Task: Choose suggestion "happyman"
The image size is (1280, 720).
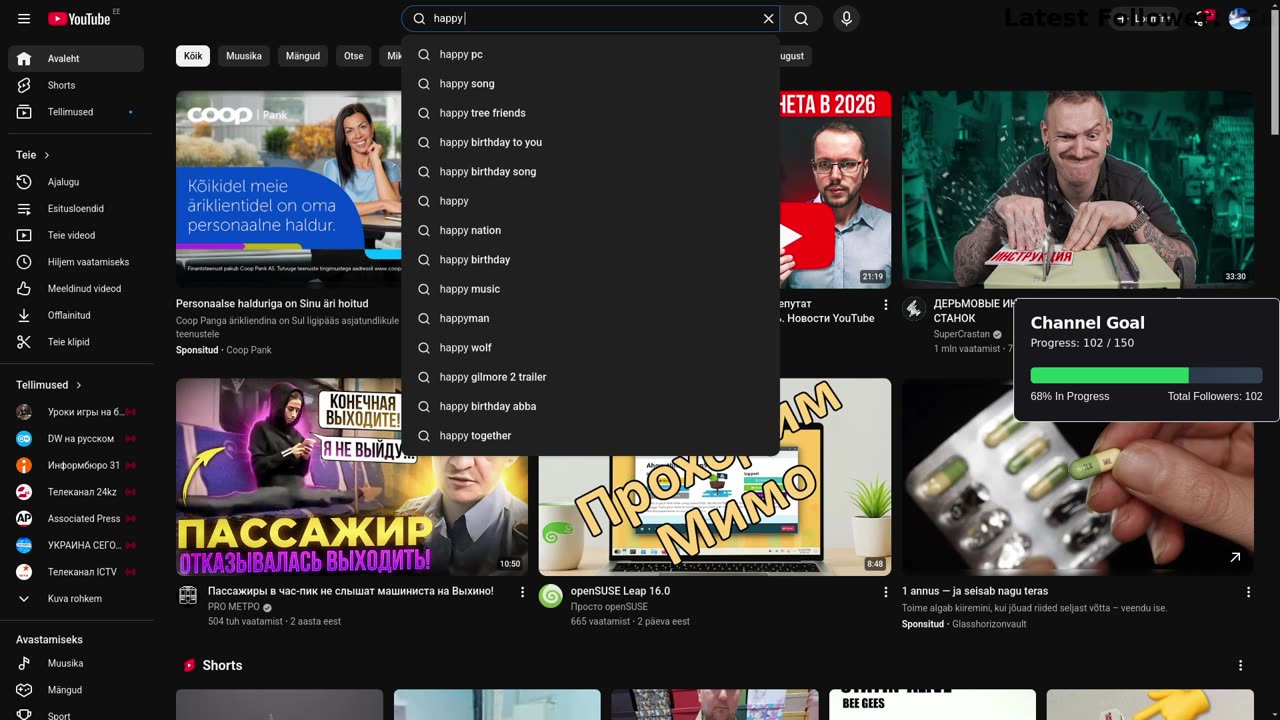Action: click(591, 319)
